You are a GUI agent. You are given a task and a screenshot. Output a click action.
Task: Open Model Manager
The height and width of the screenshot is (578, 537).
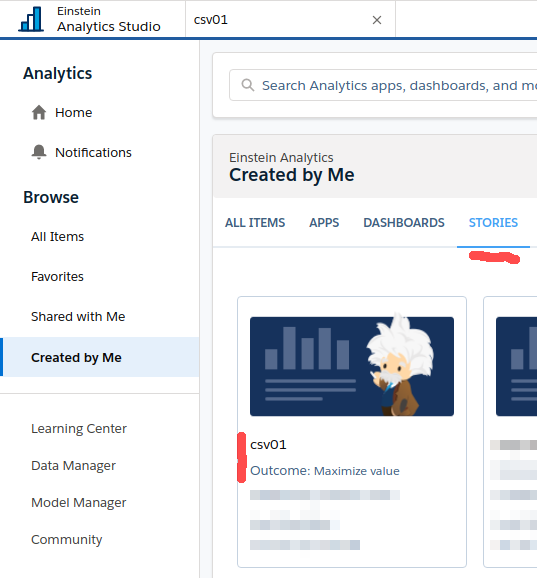coord(79,502)
